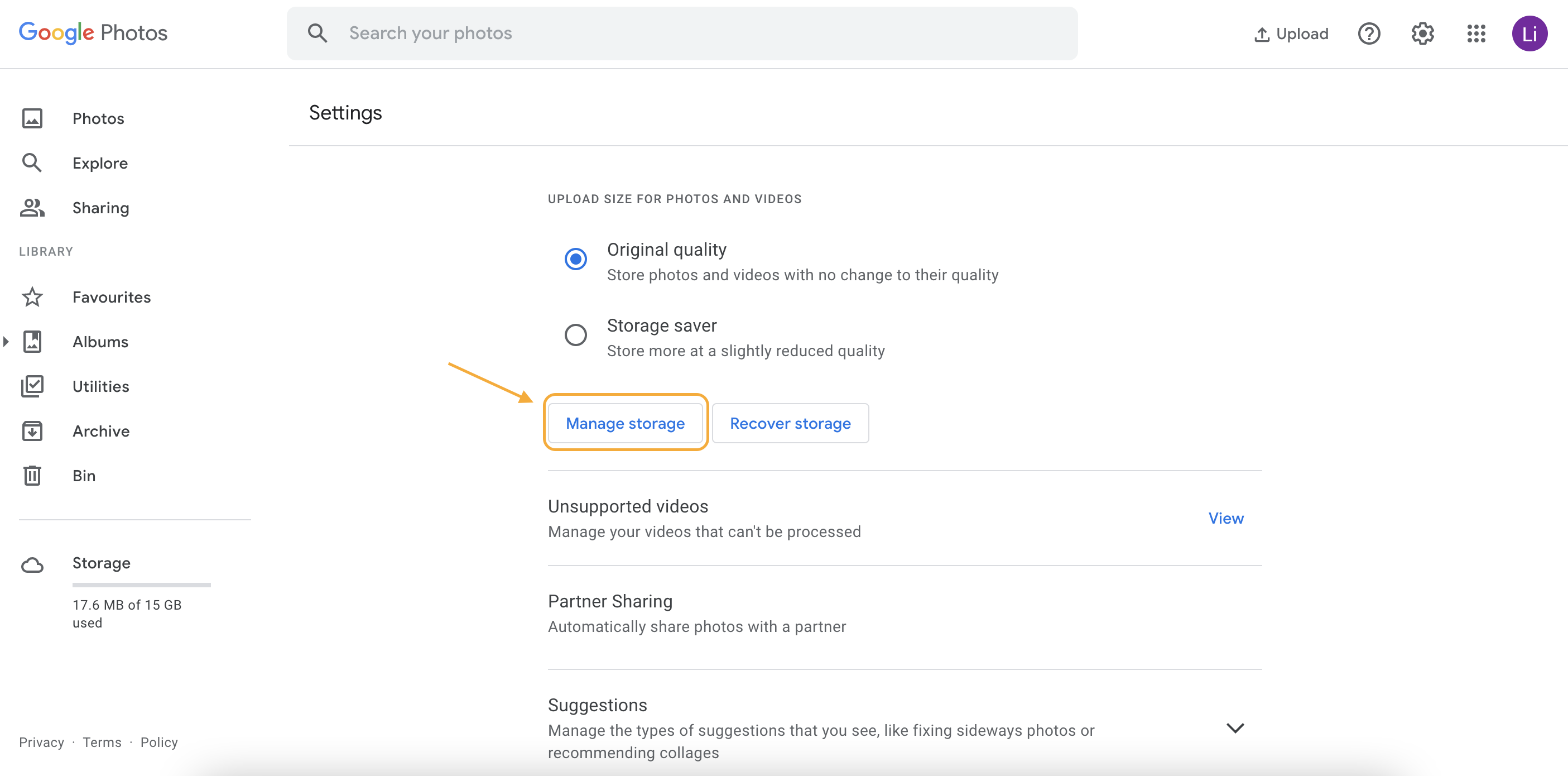Click the Archive box icon
Viewport: 1568px width, 776px height.
[x=32, y=431]
